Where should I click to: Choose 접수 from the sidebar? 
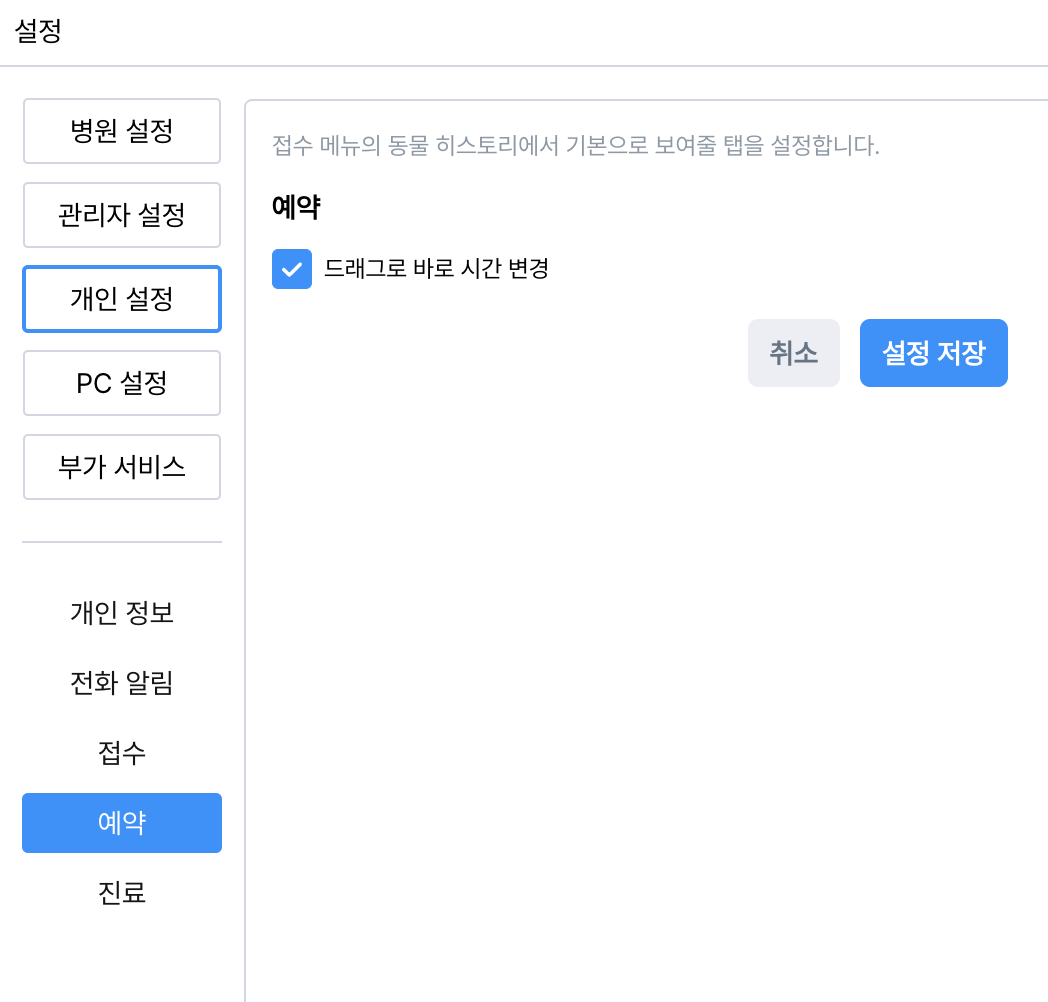point(121,753)
